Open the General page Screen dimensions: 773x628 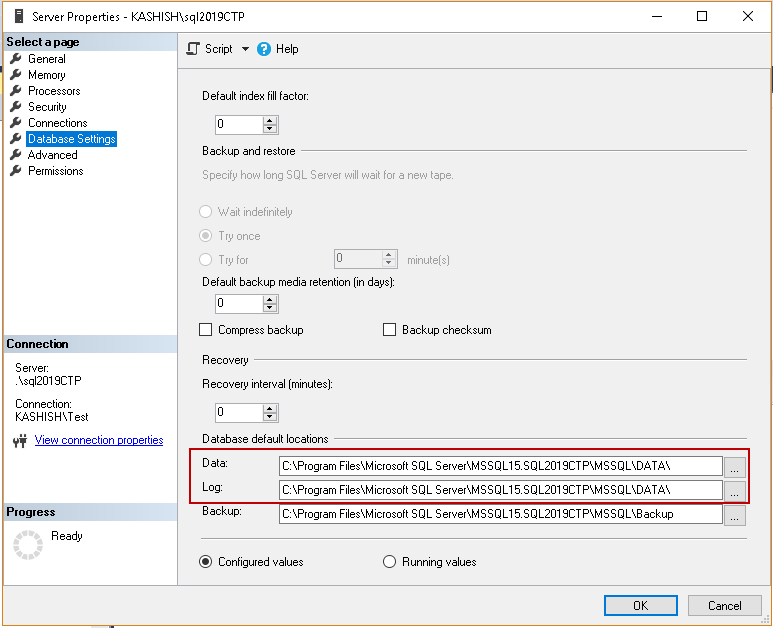click(47, 59)
